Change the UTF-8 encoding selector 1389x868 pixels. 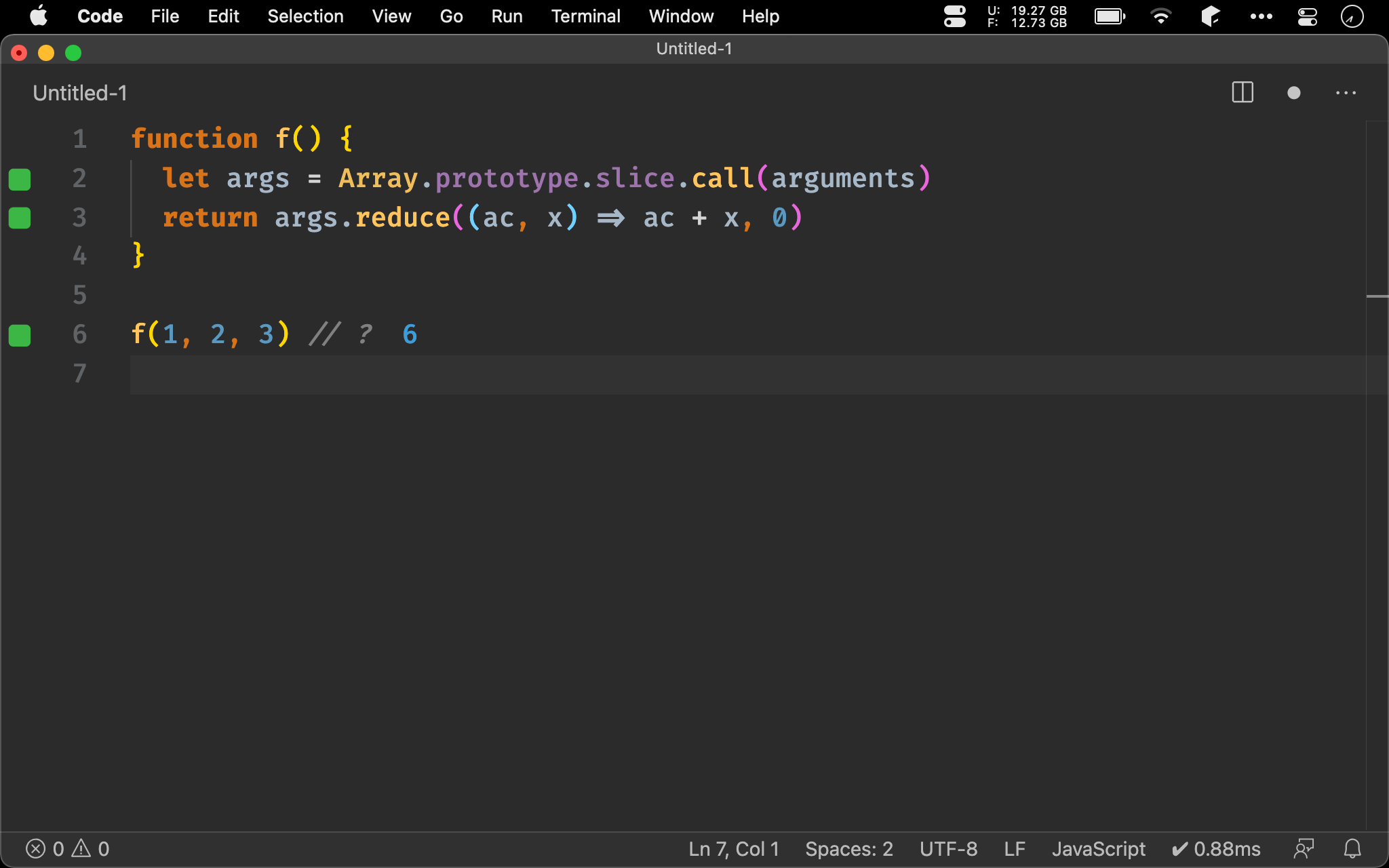click(x=948, y=848)
